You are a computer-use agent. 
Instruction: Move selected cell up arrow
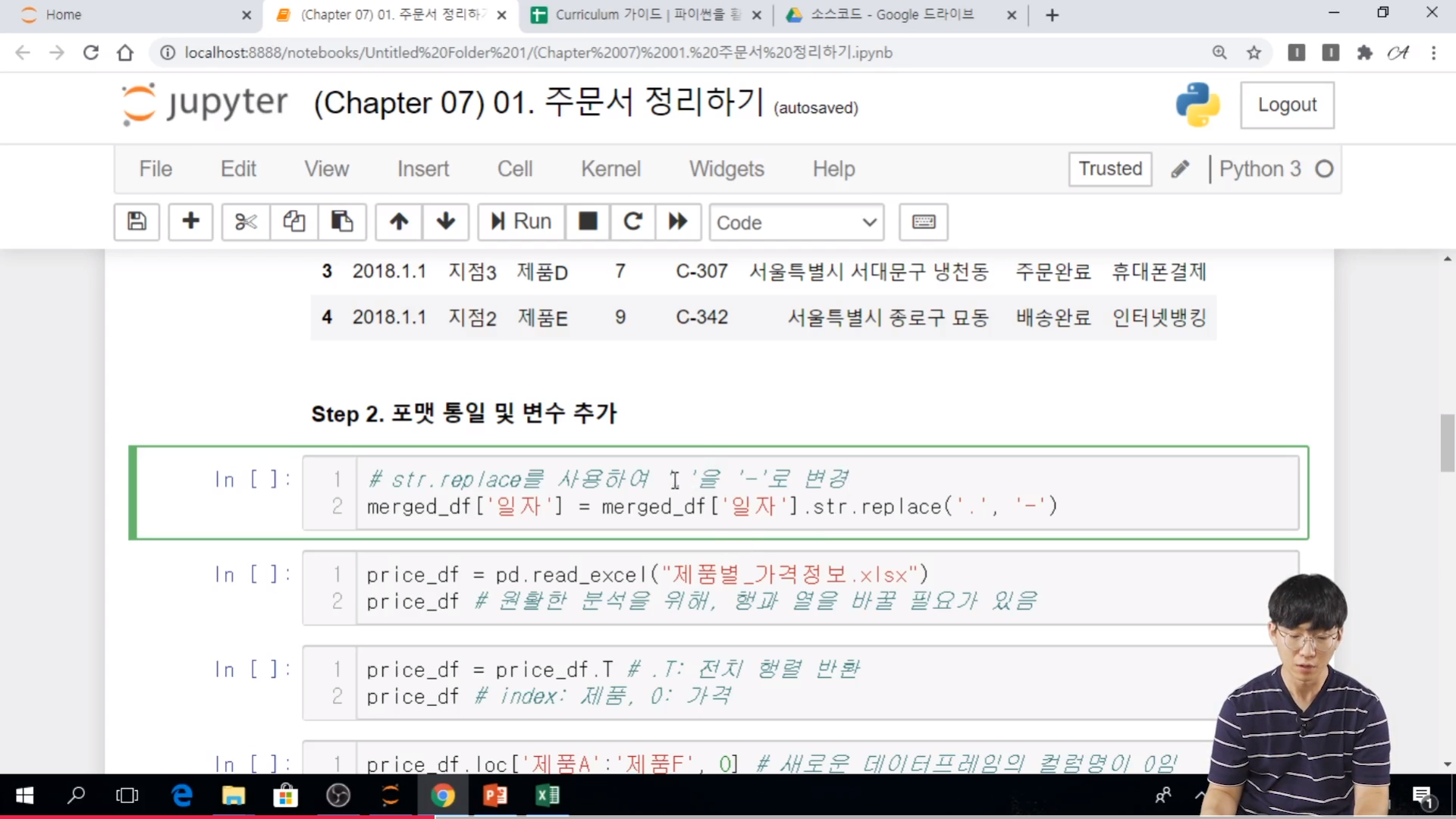pos(399,221)
